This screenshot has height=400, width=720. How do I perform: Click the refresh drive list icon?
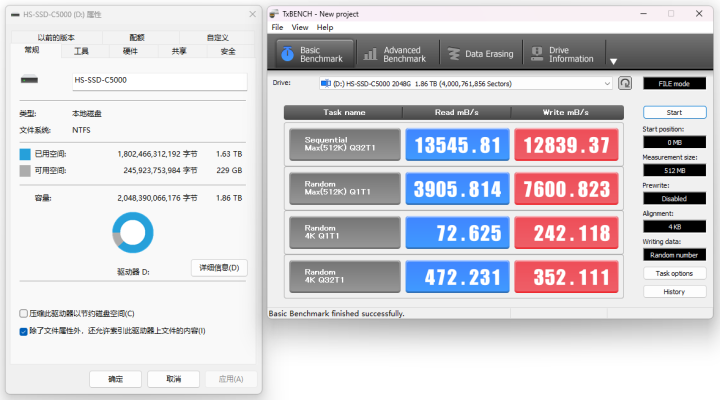(625, 83)
